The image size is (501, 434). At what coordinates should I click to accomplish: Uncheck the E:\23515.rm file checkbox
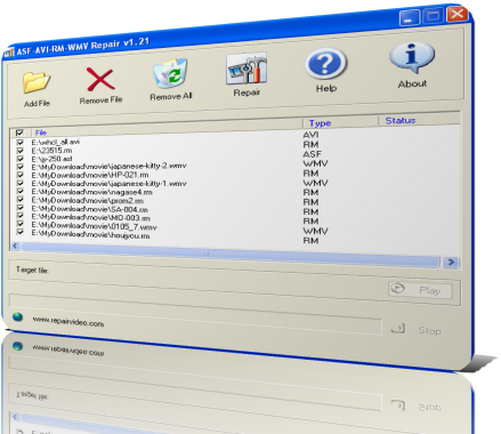pos(20,150)
